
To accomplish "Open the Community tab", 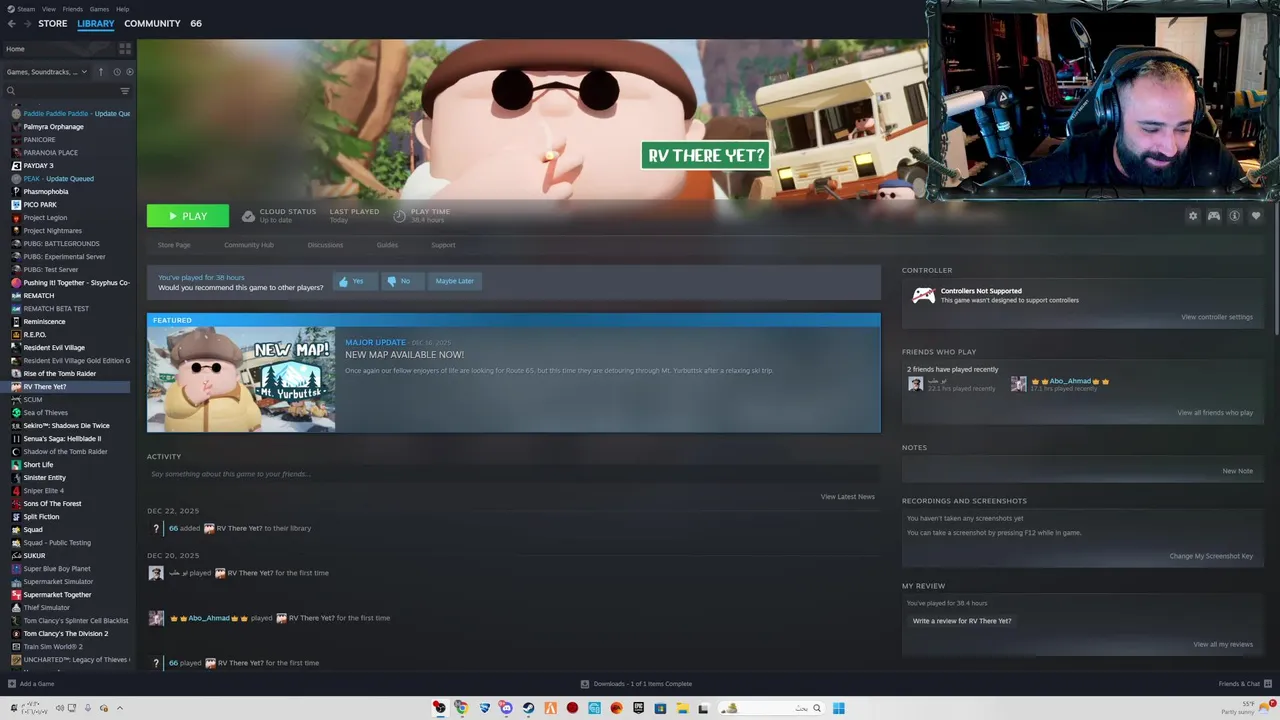I will click(152, 23).
